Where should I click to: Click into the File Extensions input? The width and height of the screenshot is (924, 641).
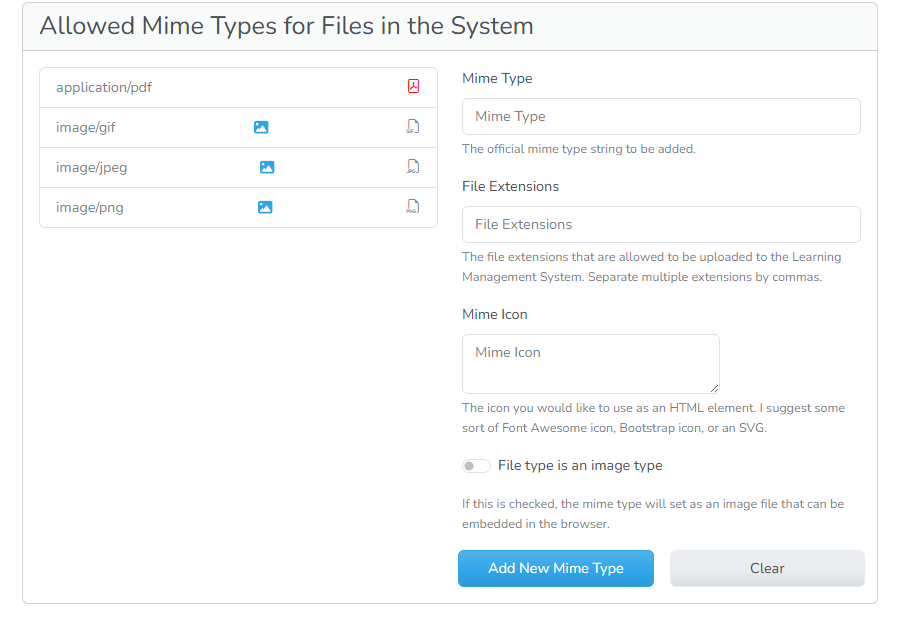[661, 225]
